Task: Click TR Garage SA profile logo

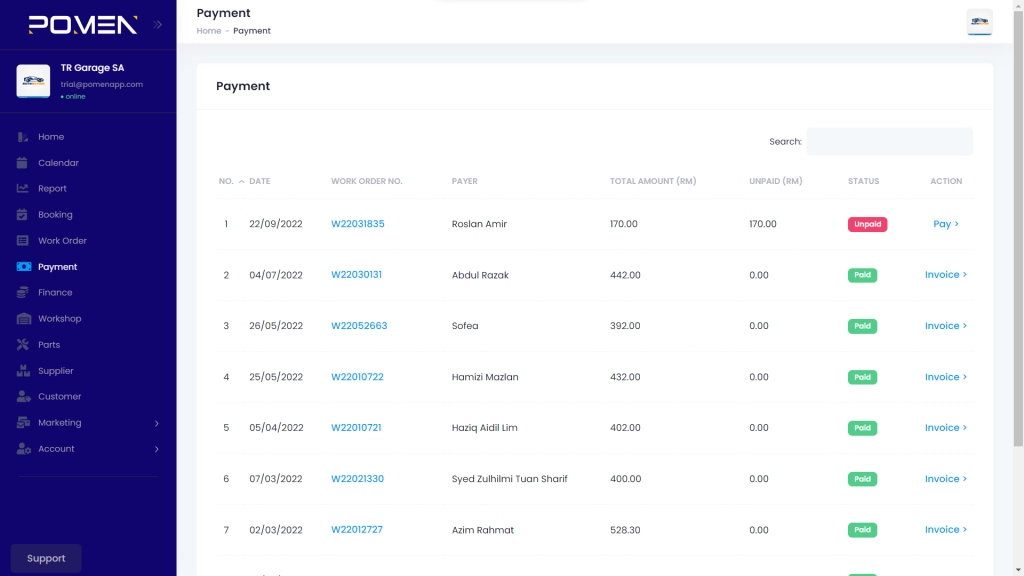Action: [33, 81]
